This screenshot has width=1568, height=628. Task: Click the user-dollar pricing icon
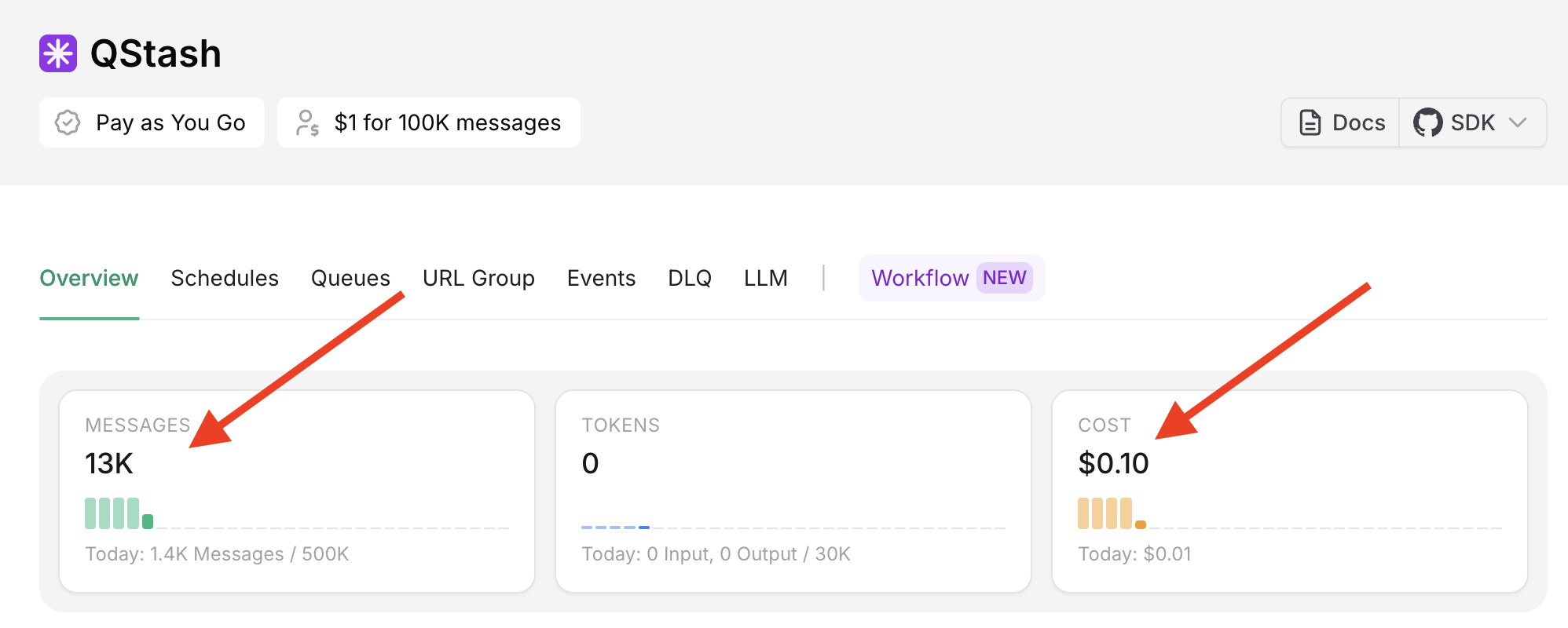point(307,122)
